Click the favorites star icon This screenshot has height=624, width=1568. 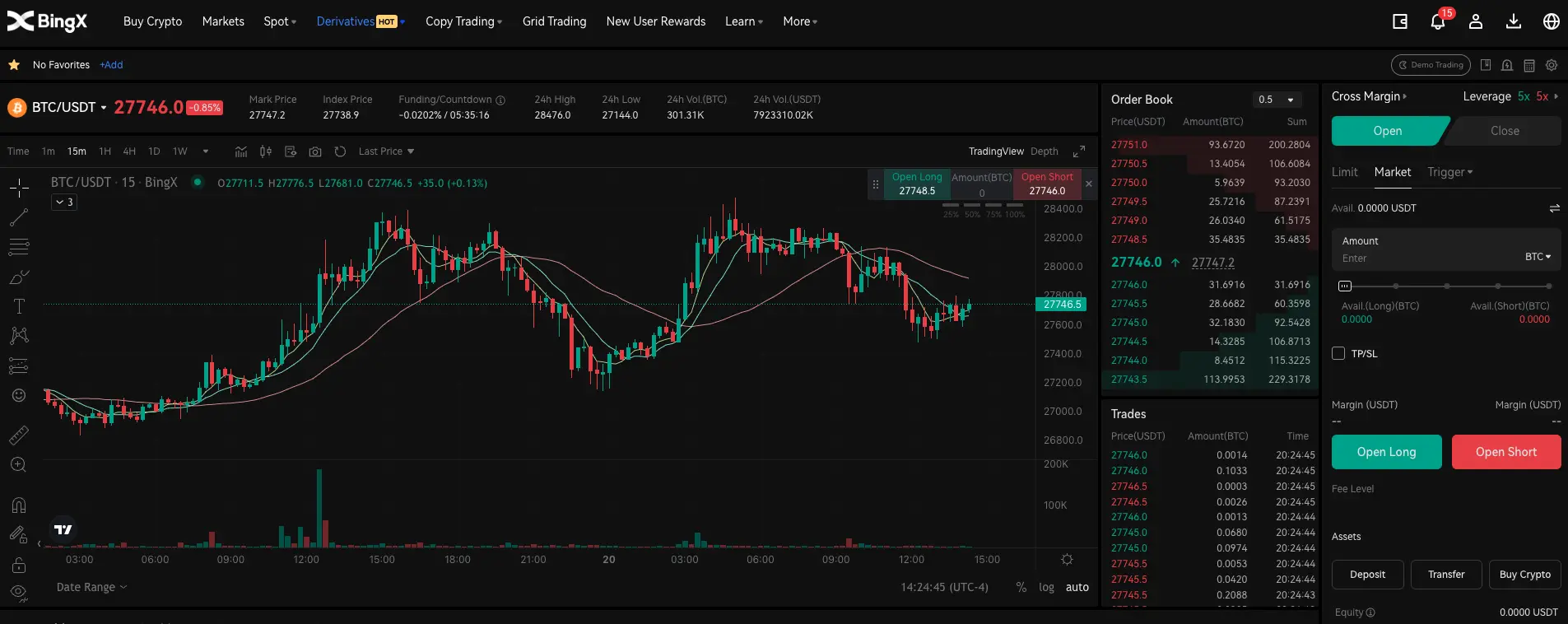14,64
